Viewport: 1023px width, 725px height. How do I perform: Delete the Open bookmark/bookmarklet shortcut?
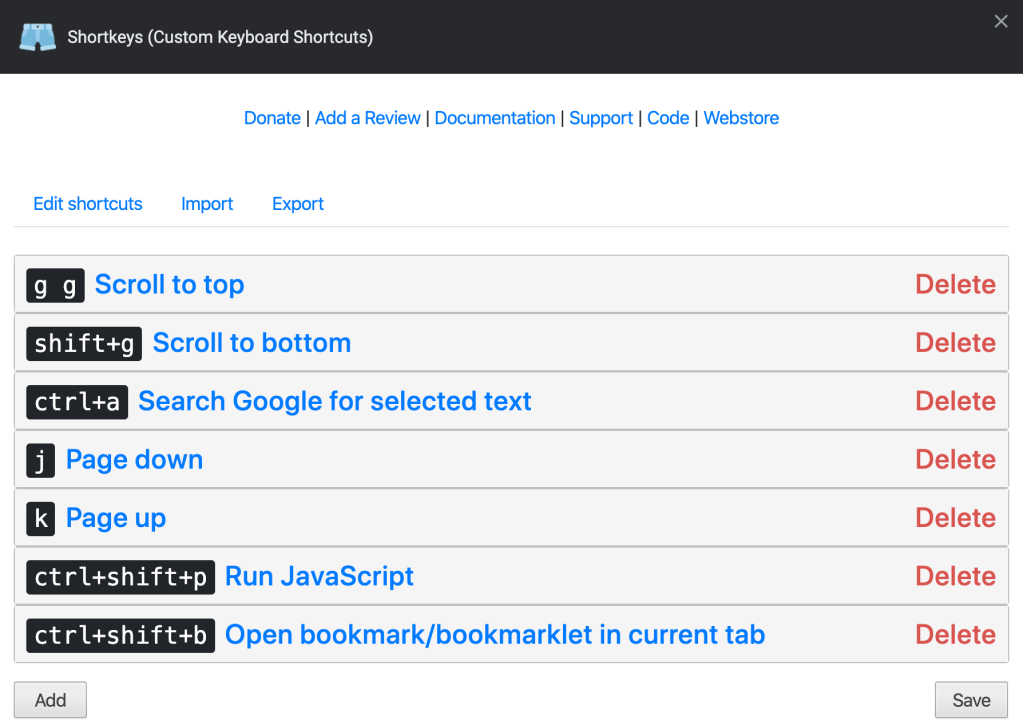pyautogui.click(x=955, y=635)
